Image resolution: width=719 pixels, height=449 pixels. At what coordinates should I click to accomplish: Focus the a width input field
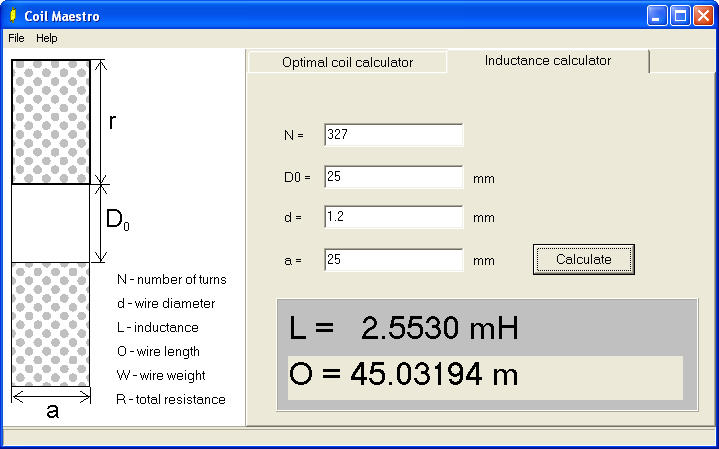tap(393, 260)
